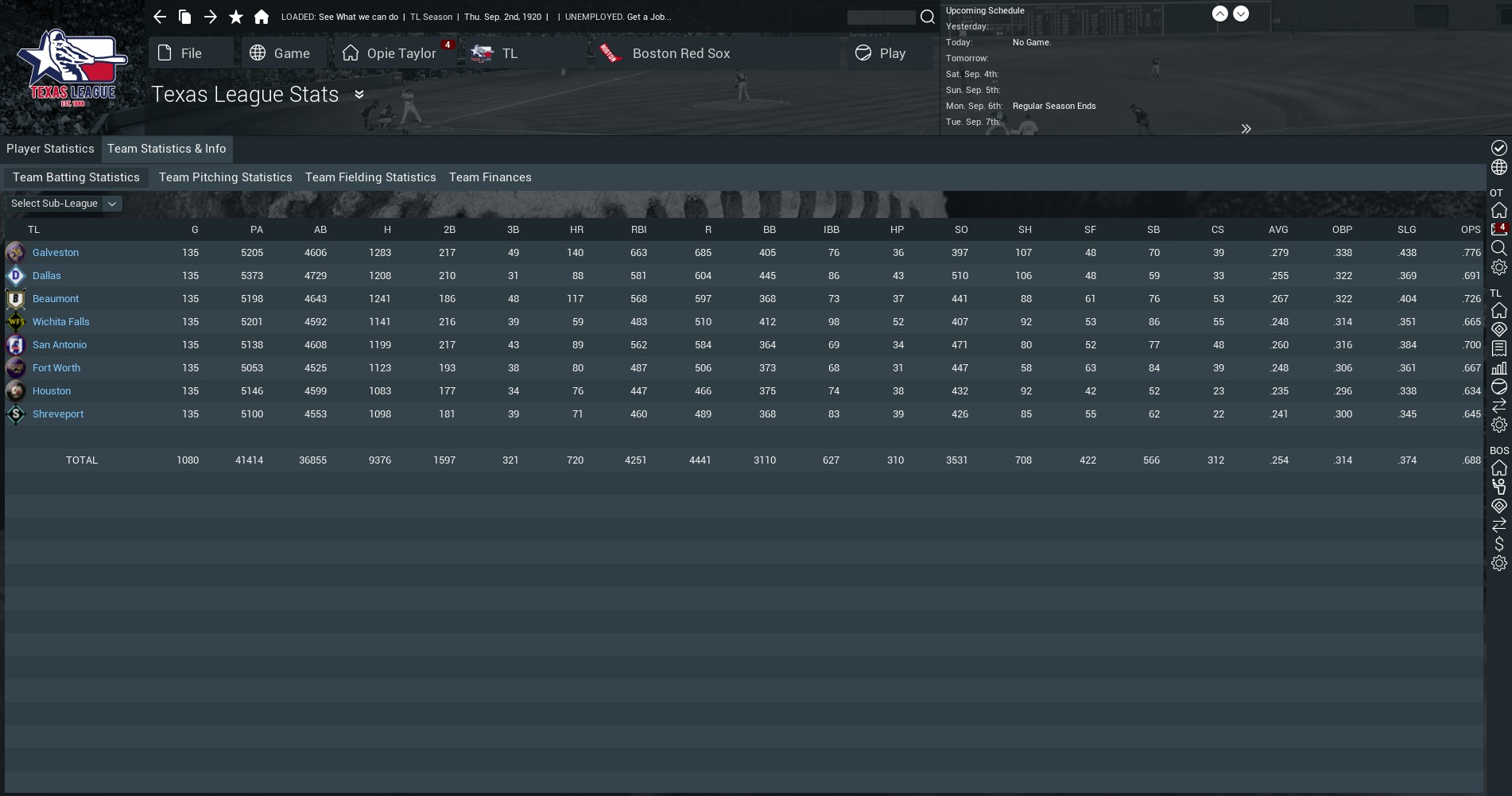Open the Boston Red Sox menu
This screenshot has height=796, width=1512.
pos(717,52)
